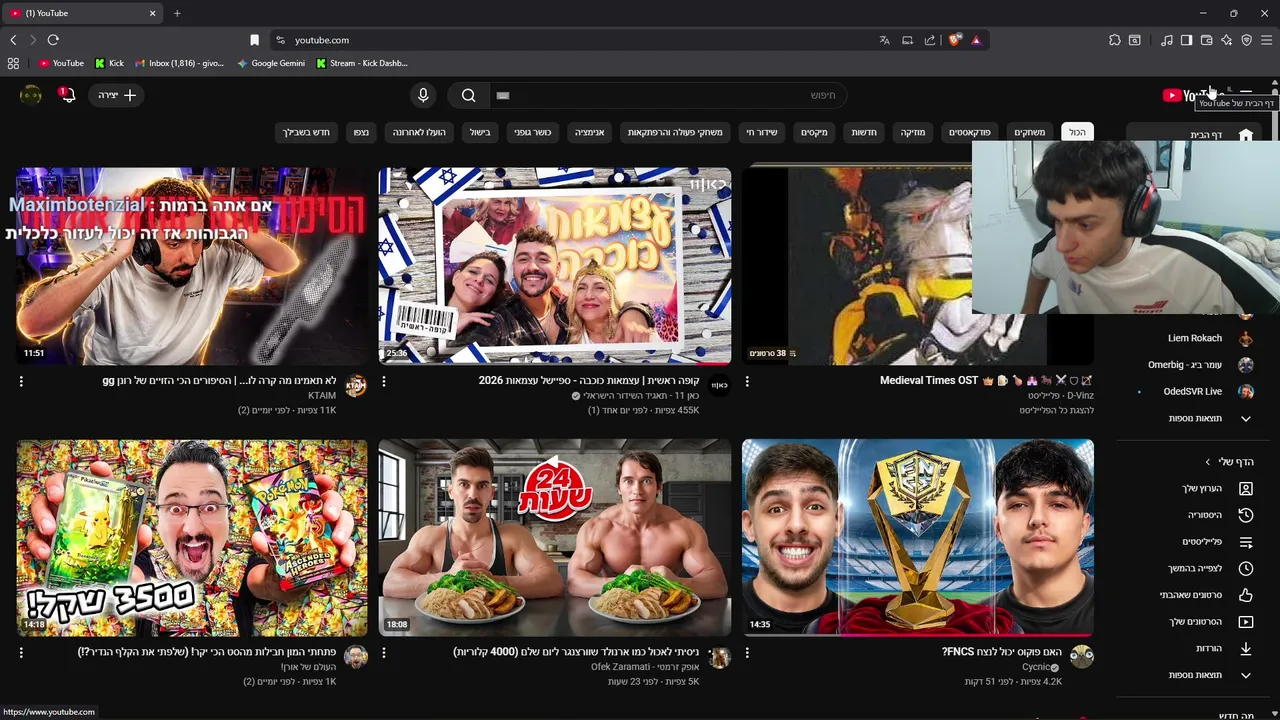Open the 3500 shekel Pokemon video thumbnail
This screenshot has width=1280, height=720.
click(x=192, y=538)
